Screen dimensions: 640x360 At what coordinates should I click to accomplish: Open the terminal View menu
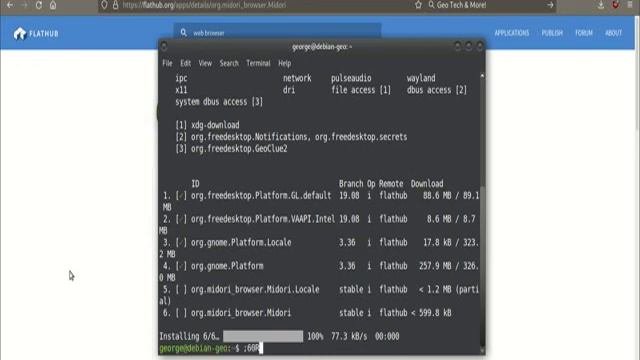[205, 63]
